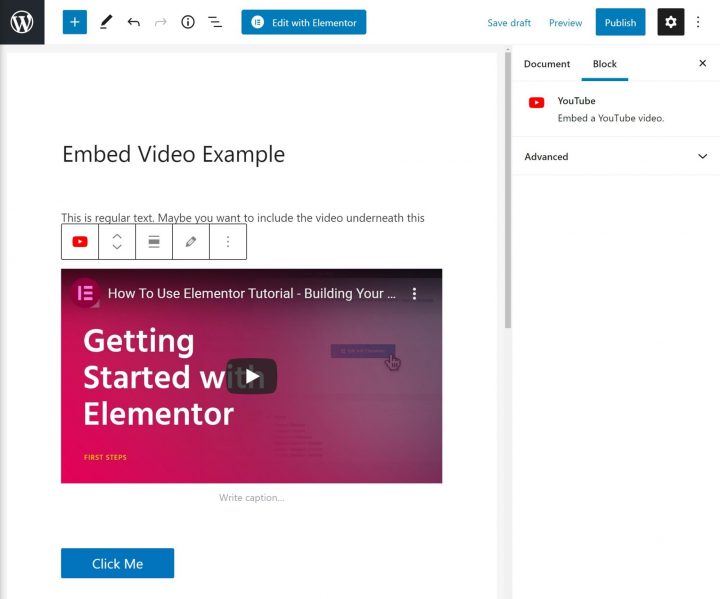Open the top bar more options menu
Image resolution: width=720 pixels, height=599 pixels.
698,22
